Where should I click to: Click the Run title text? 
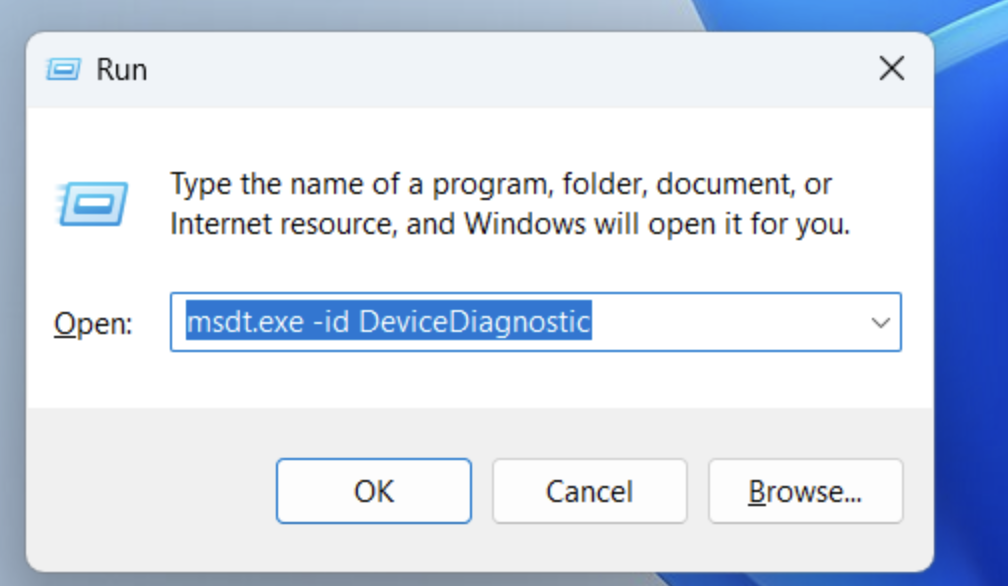click(123, 68)
